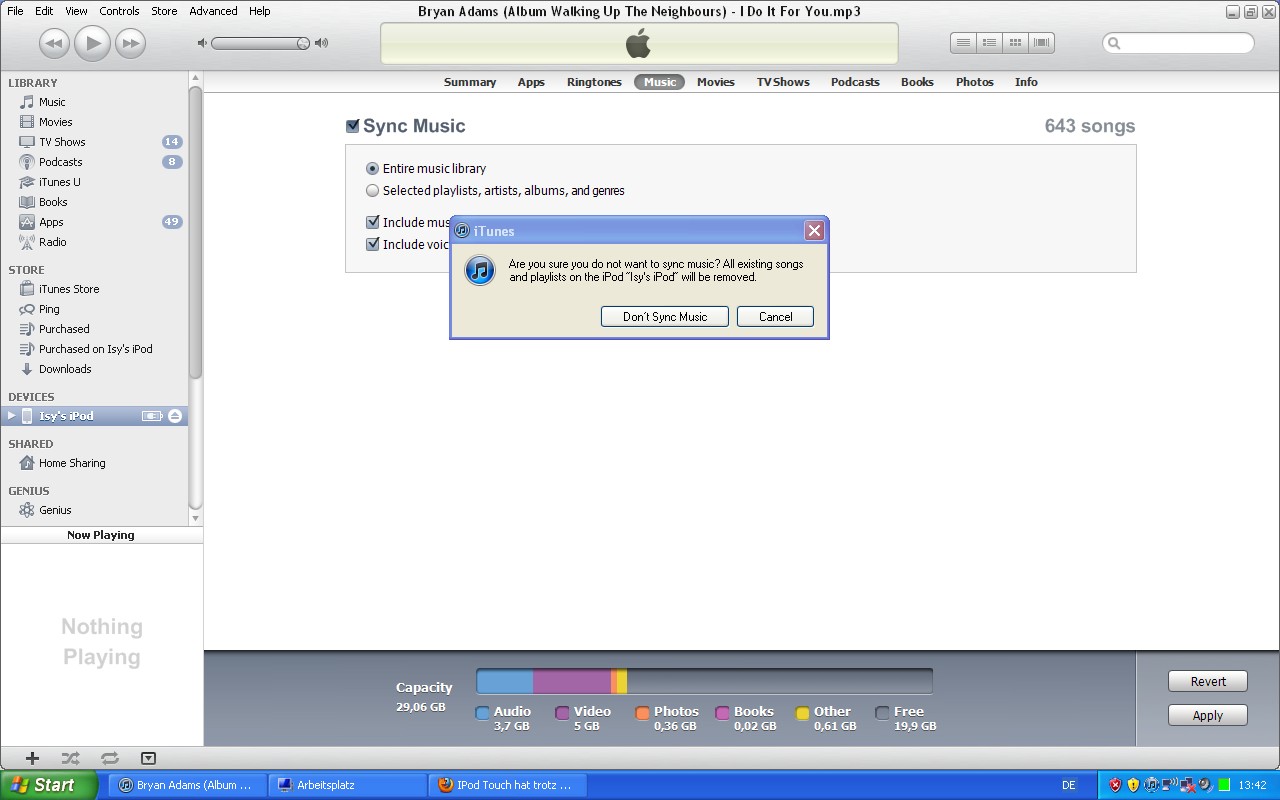Switch to the Summary tab
The width and height of the screenshot is (1280, 800).
tap(470, 82)
